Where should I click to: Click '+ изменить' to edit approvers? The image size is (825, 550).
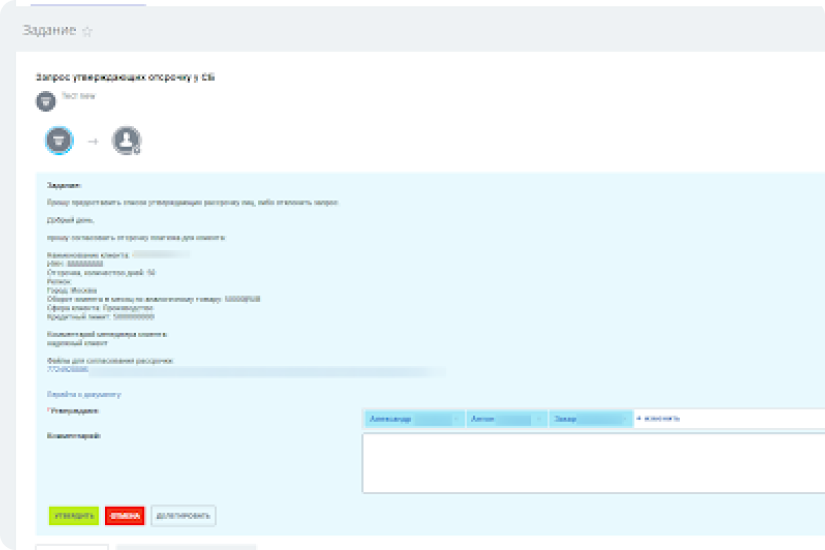658,418
